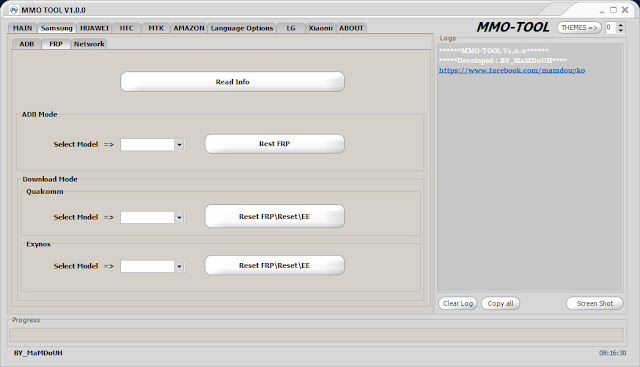Select the HTC tab
This screenshot has height=367, width=640.
pyautogui.click(x=127, y=28)
